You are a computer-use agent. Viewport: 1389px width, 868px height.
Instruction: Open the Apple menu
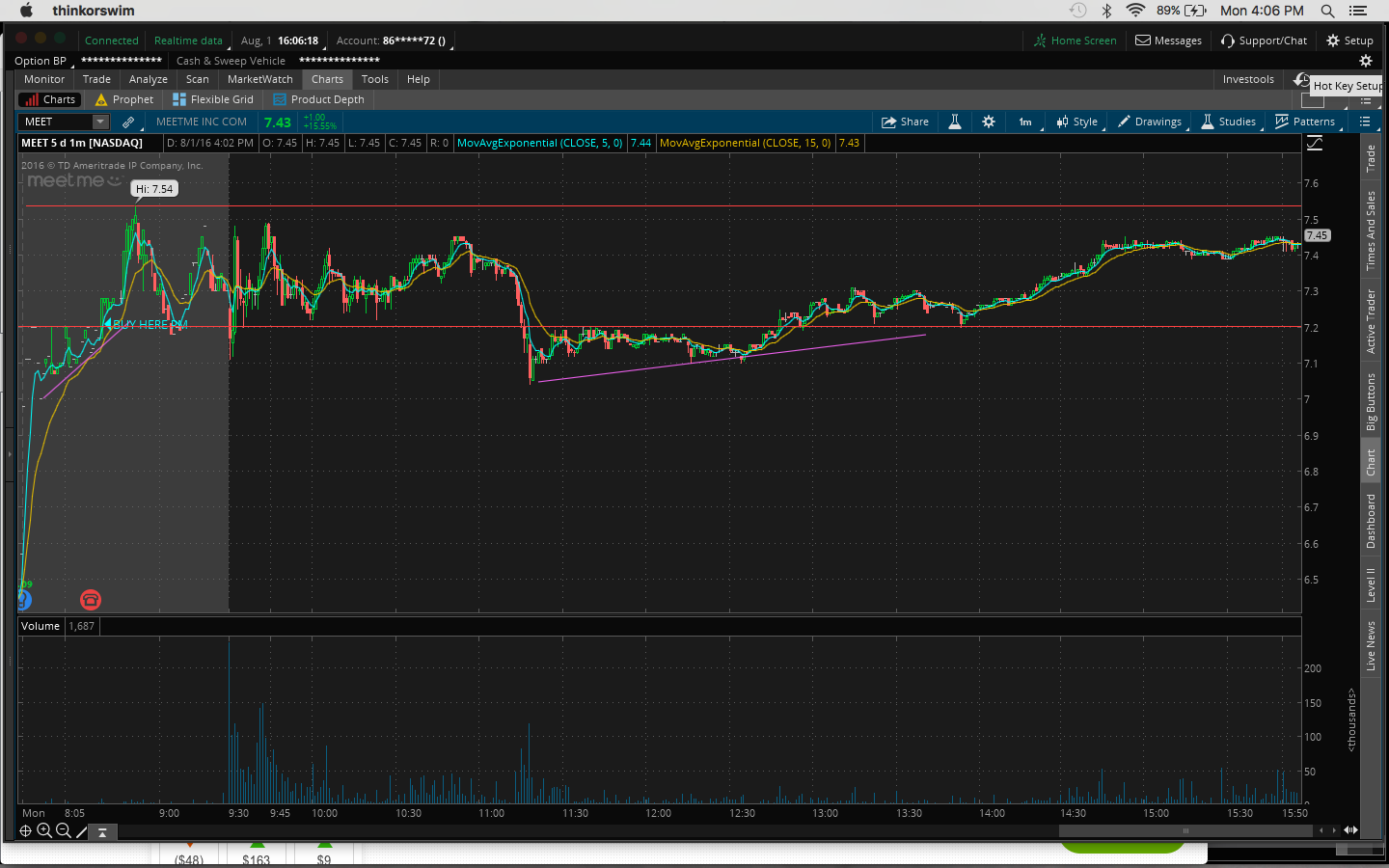[26, 11]
